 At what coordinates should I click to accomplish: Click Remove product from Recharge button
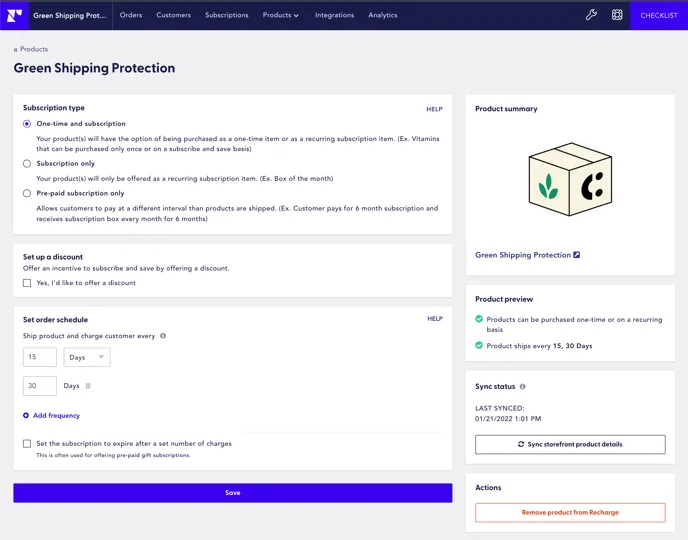click(x=570, y=512)
